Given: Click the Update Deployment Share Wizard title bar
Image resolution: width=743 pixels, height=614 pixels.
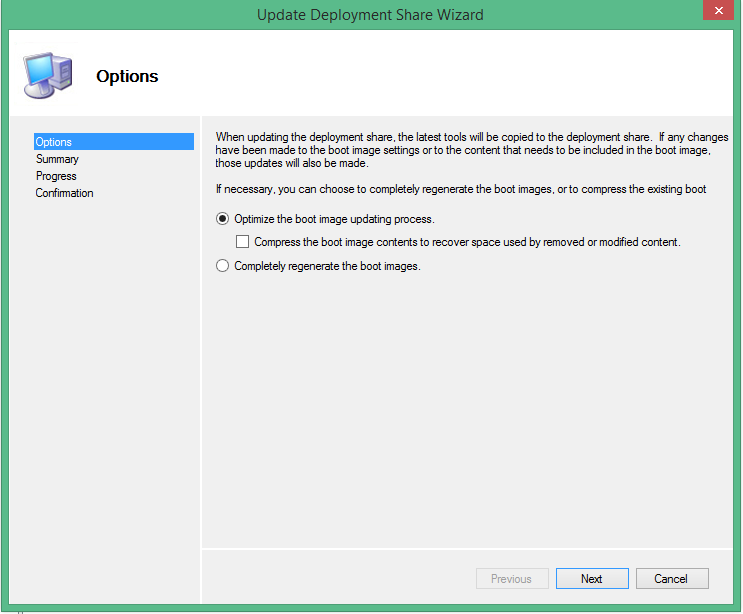Looking at the screenshot, I should 370,14.
